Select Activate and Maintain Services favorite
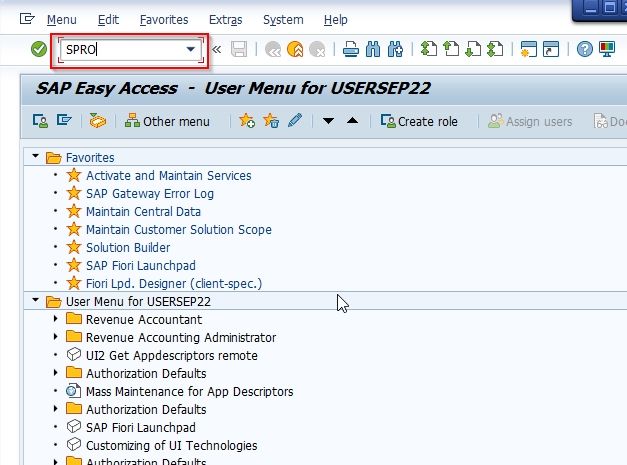The width and height of the screenshot is (627, 465). click(169, 176)
